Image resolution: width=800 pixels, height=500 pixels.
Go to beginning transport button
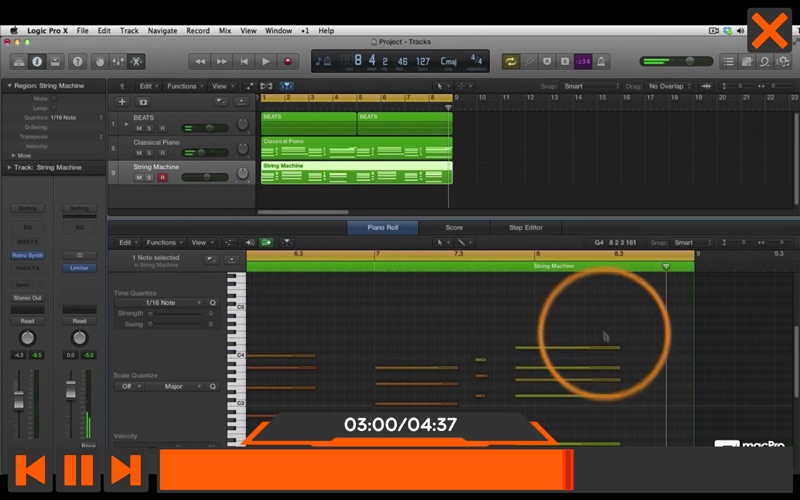tap(244, 62)
